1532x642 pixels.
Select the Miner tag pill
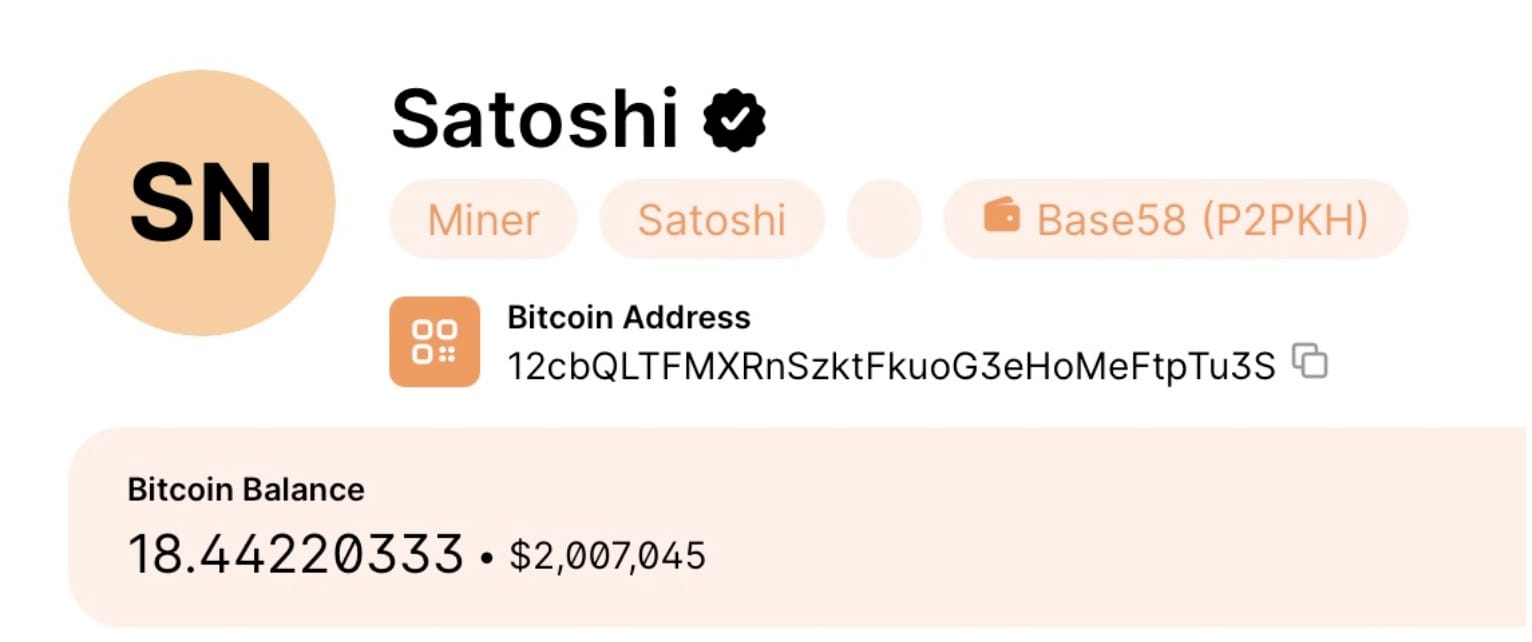[483, 220]
